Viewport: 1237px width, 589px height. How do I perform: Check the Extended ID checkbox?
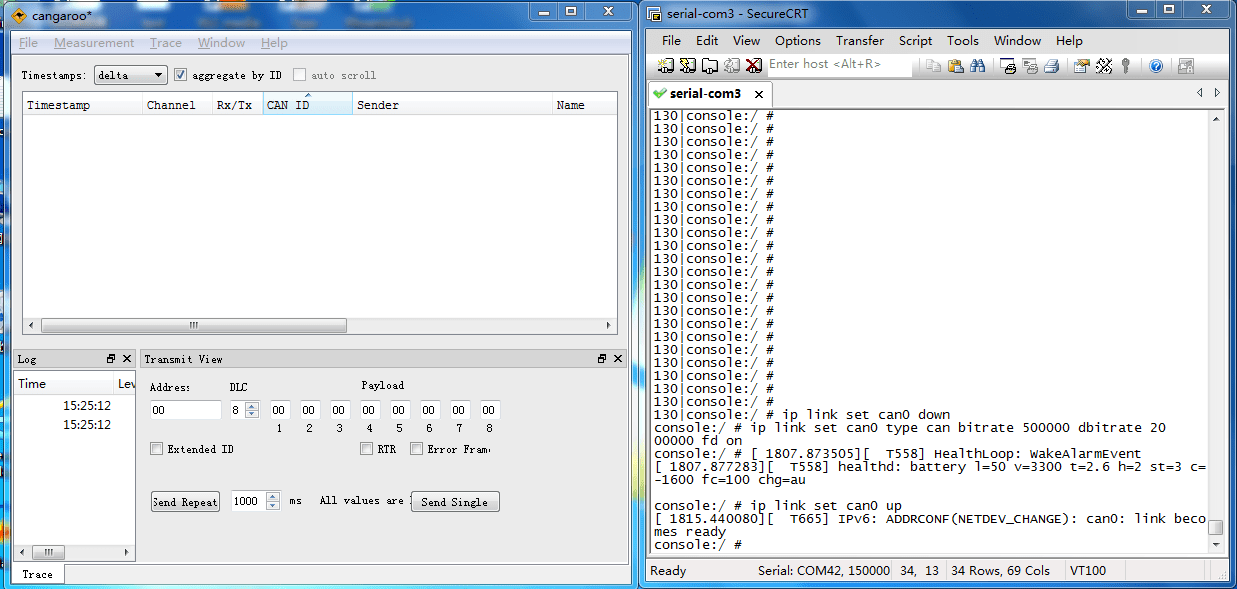156,449
